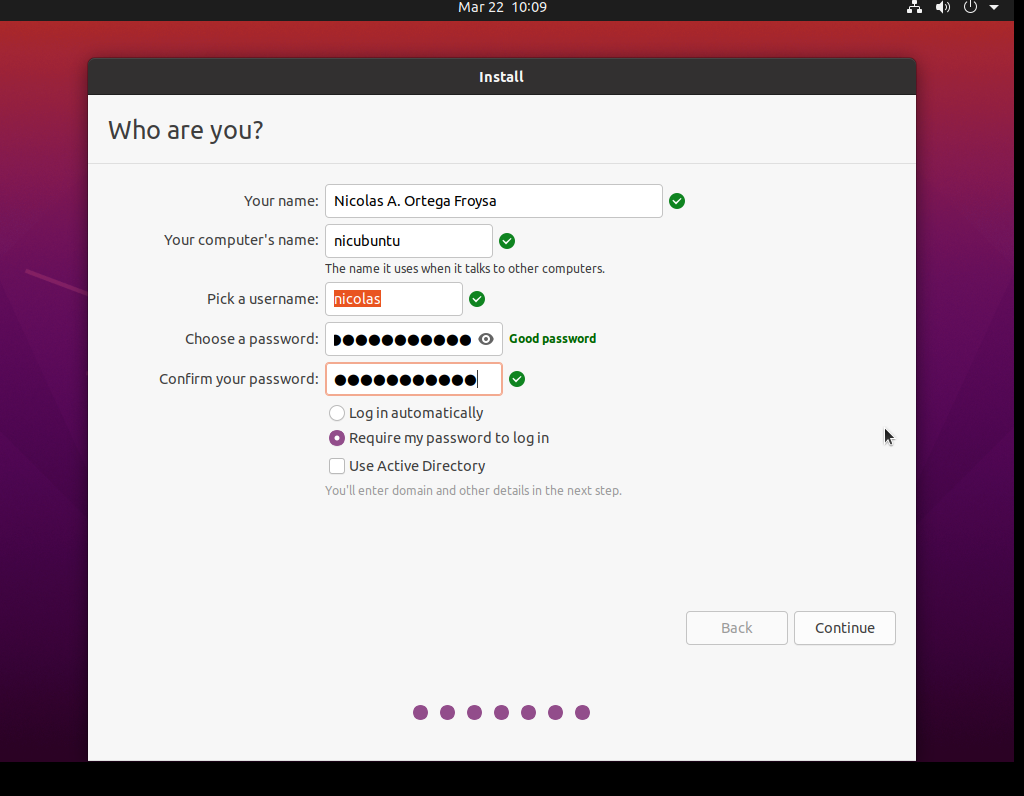Click hint about name used with other computers
The width and height of the screenshot is (1024, 796).
(x=465, y=268)
